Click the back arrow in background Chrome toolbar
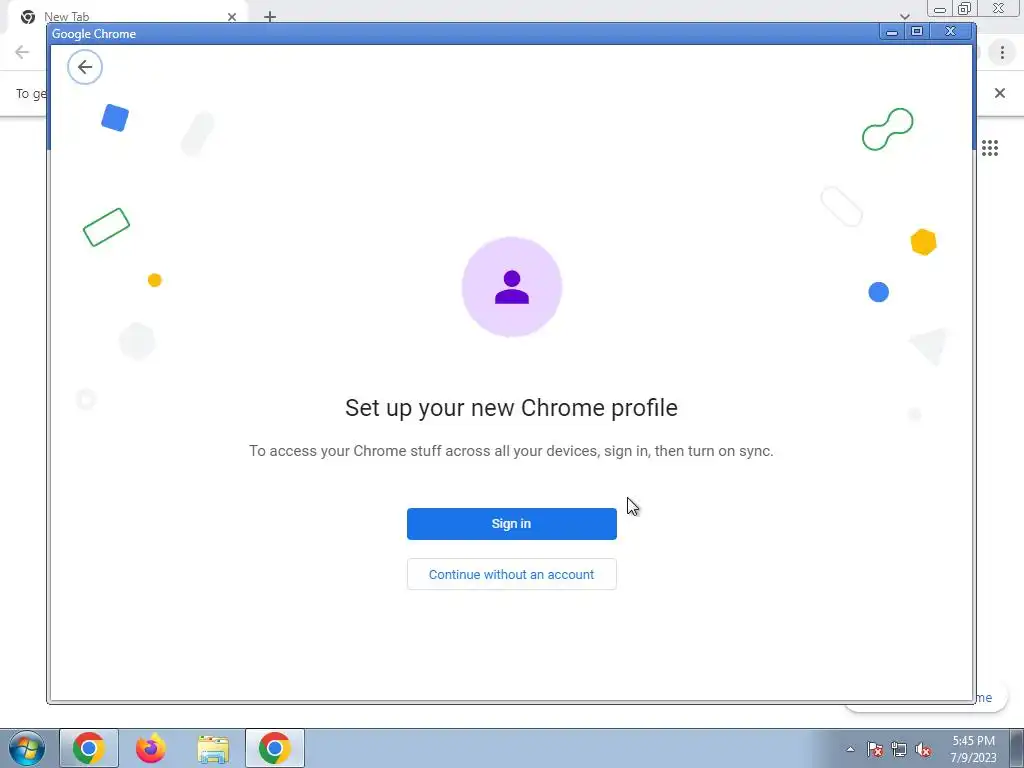This screenshot has height=768, width=1024. 22,52
